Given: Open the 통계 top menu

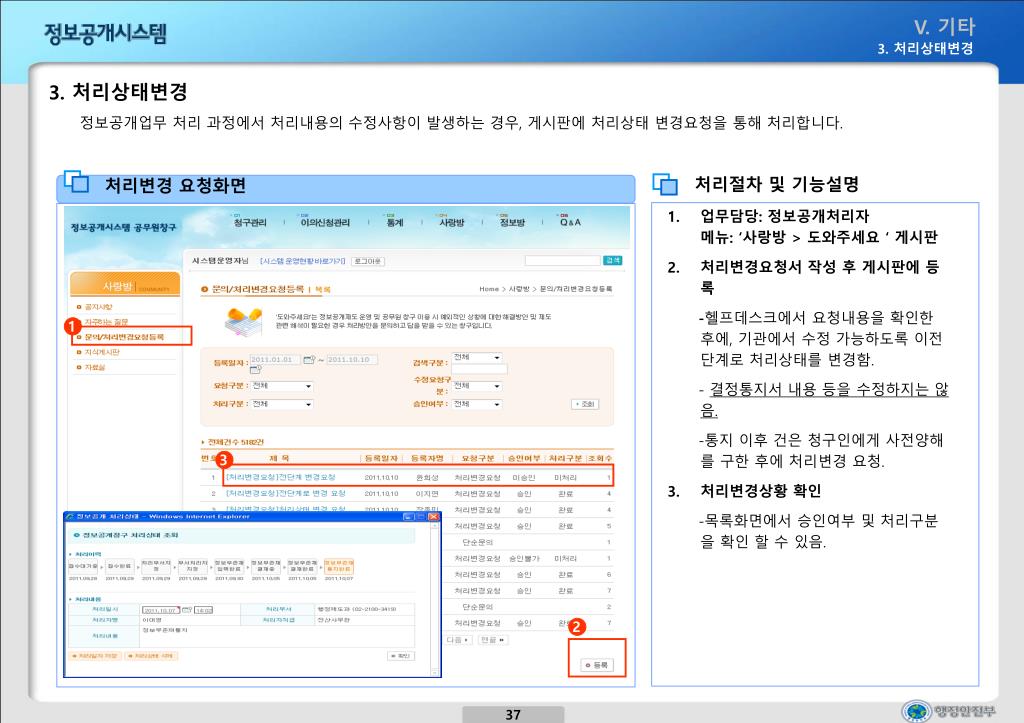Looking at the screenshot, I should 394,222.
